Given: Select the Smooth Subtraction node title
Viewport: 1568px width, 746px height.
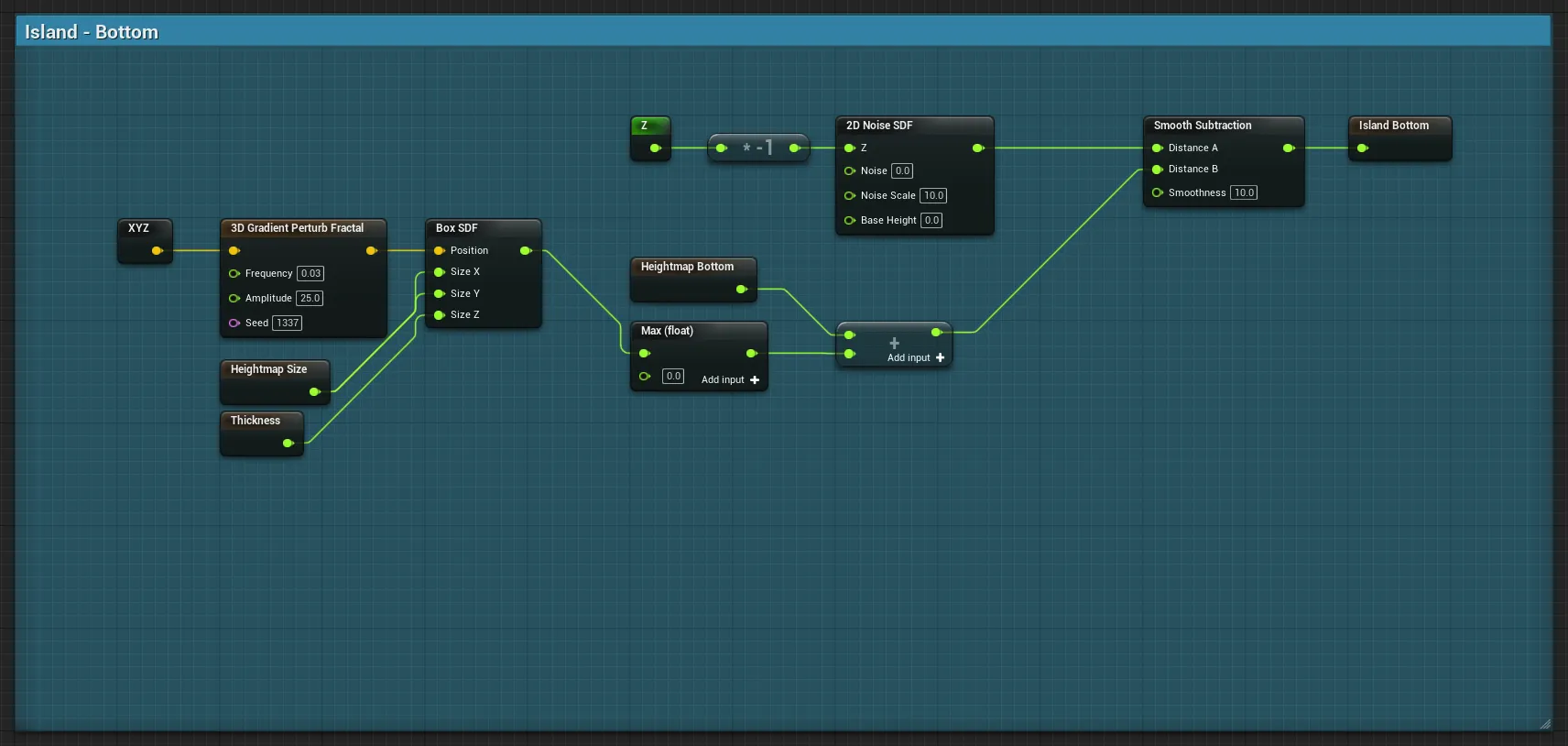Looking at the screenshot, I should [x=1203, y=126].
